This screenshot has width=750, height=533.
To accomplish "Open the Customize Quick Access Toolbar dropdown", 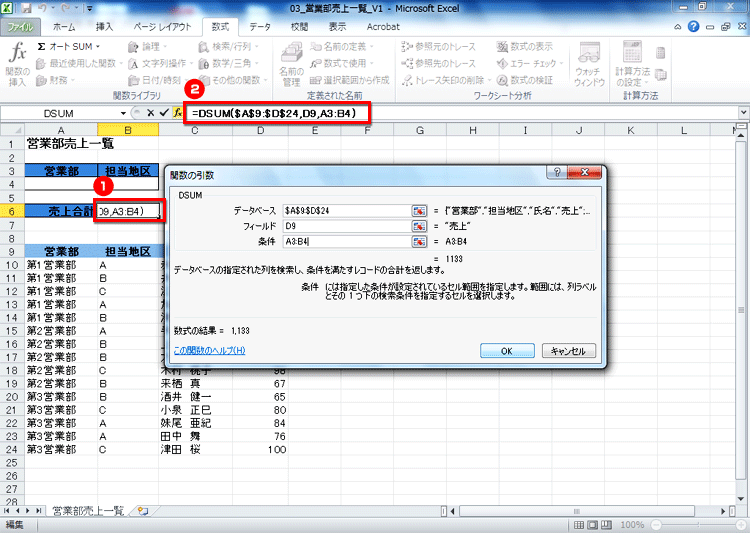I will [x=89, y=9].
